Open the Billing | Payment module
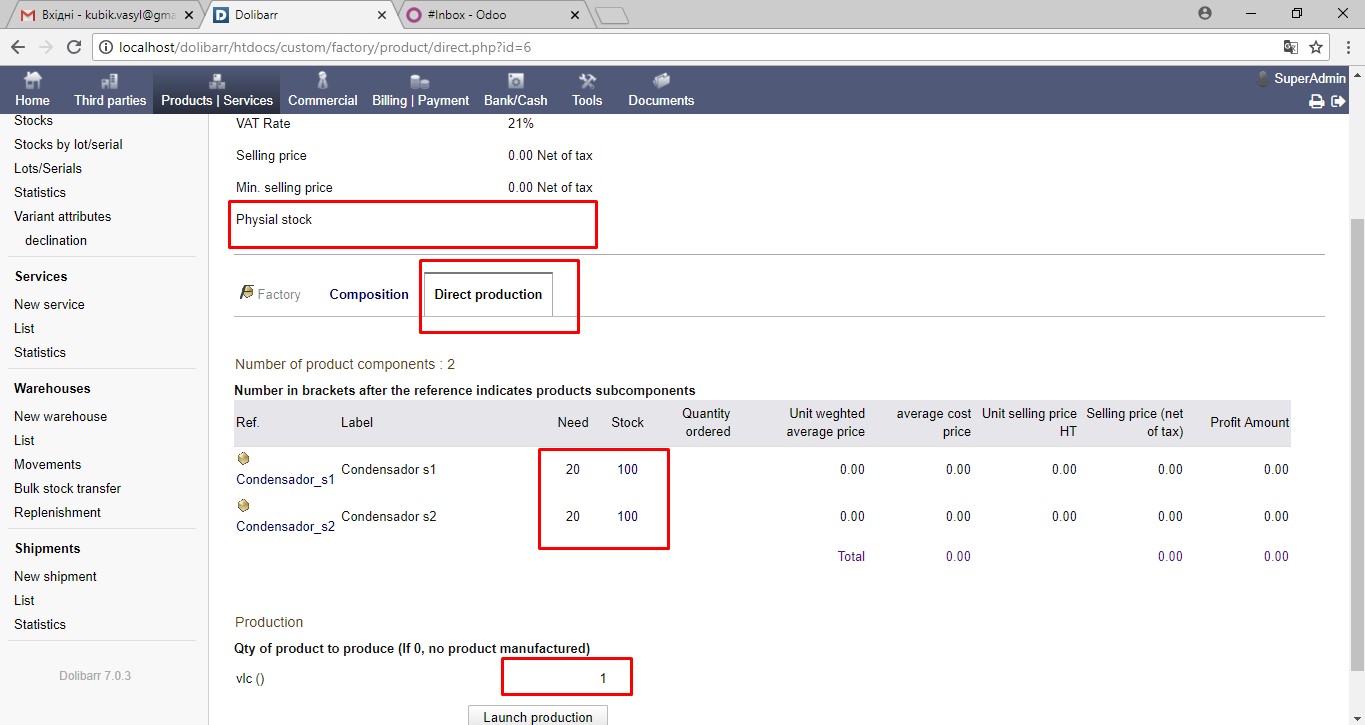This screenshot has width=1365, height=725. [x=419, y=90]
